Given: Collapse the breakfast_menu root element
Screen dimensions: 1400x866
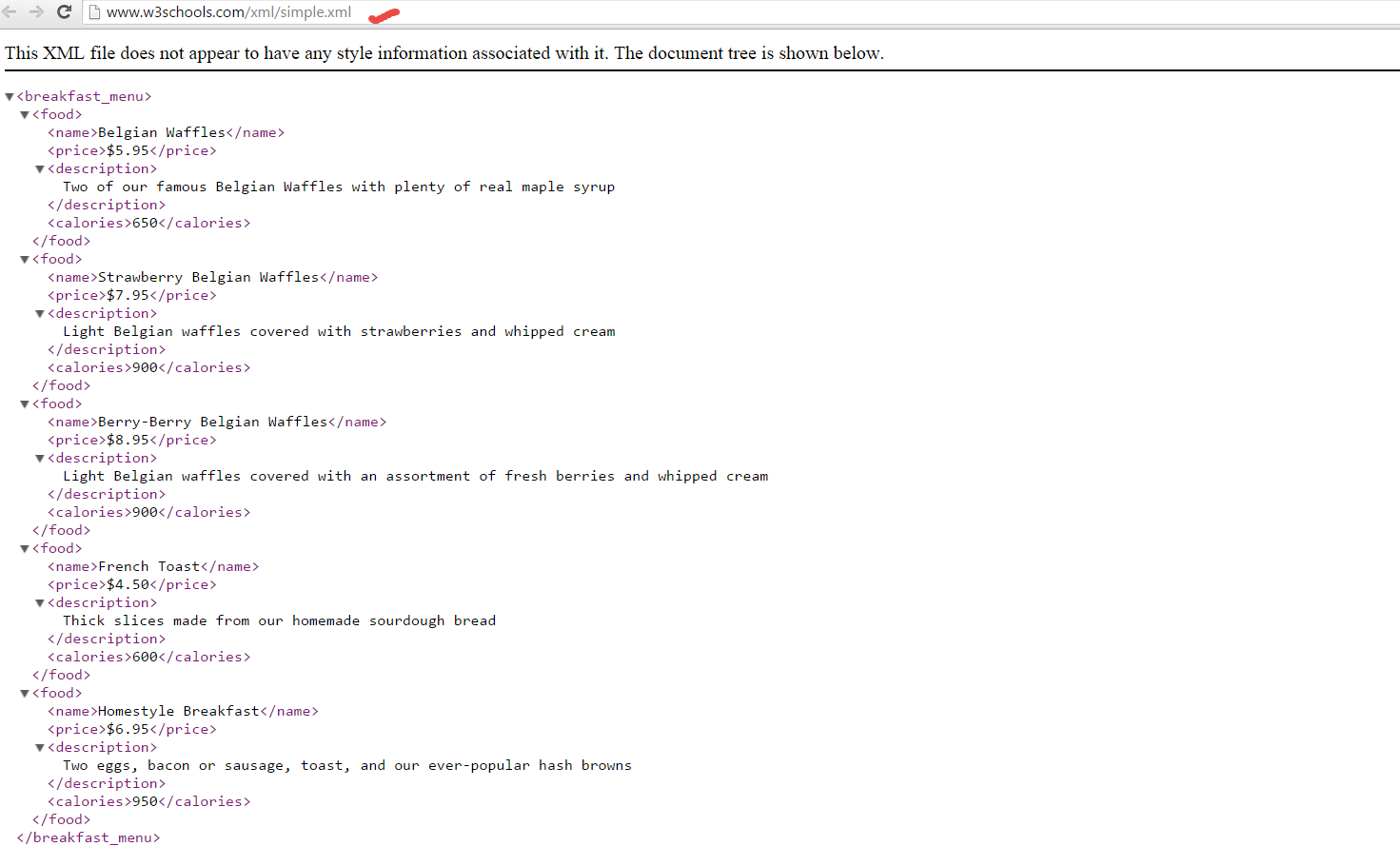Looking at the screenshot, I should pos(9,95).
